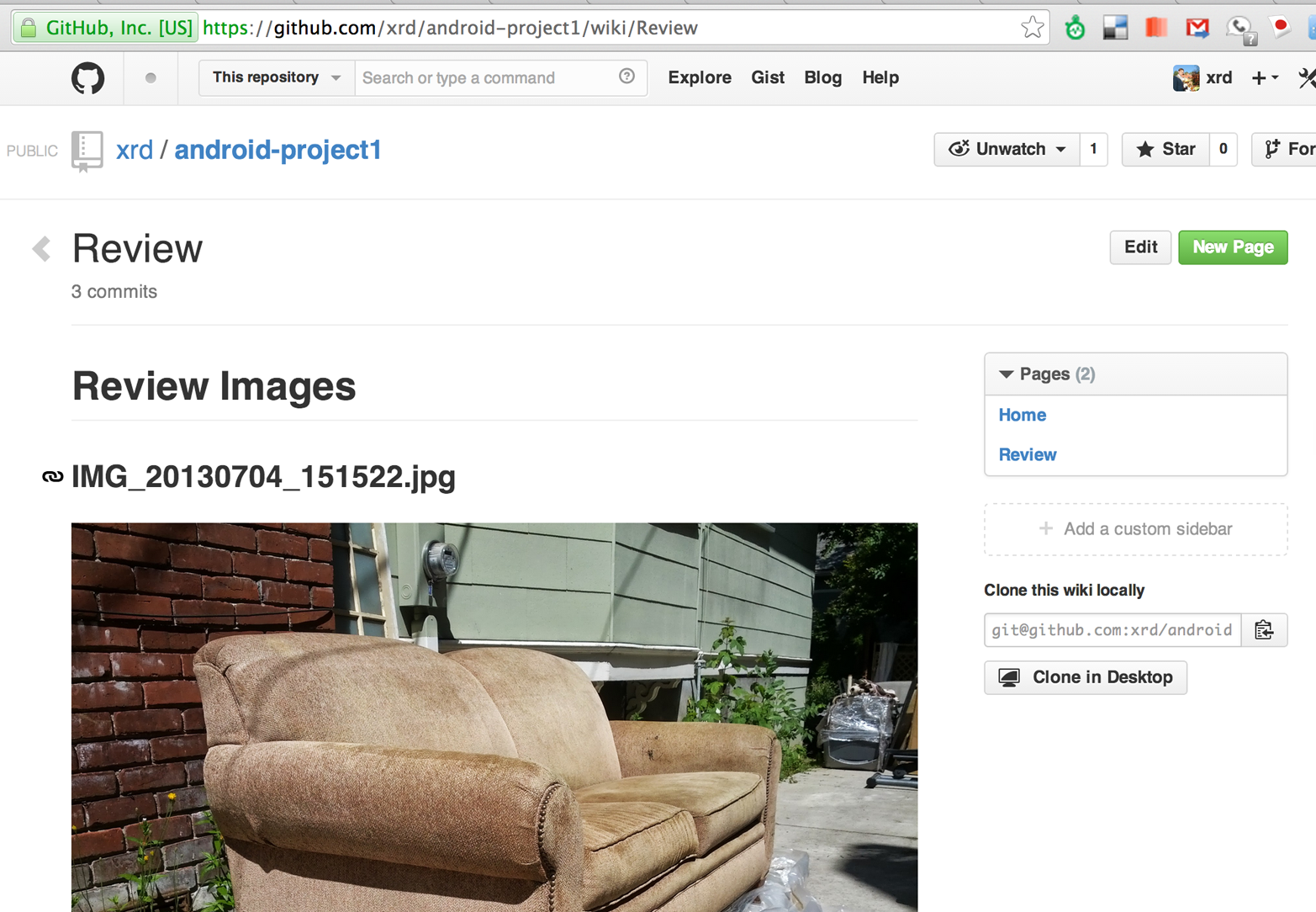Click the stargazers count 0

pos(1224,149)
